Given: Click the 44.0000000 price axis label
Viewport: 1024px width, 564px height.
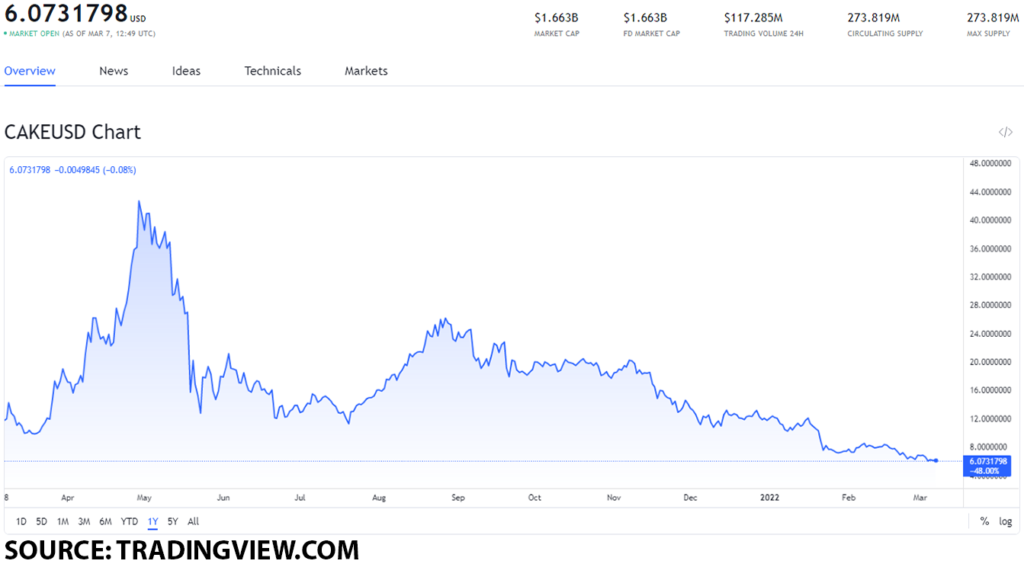Looking at the screenshot, I should point(990,193).
